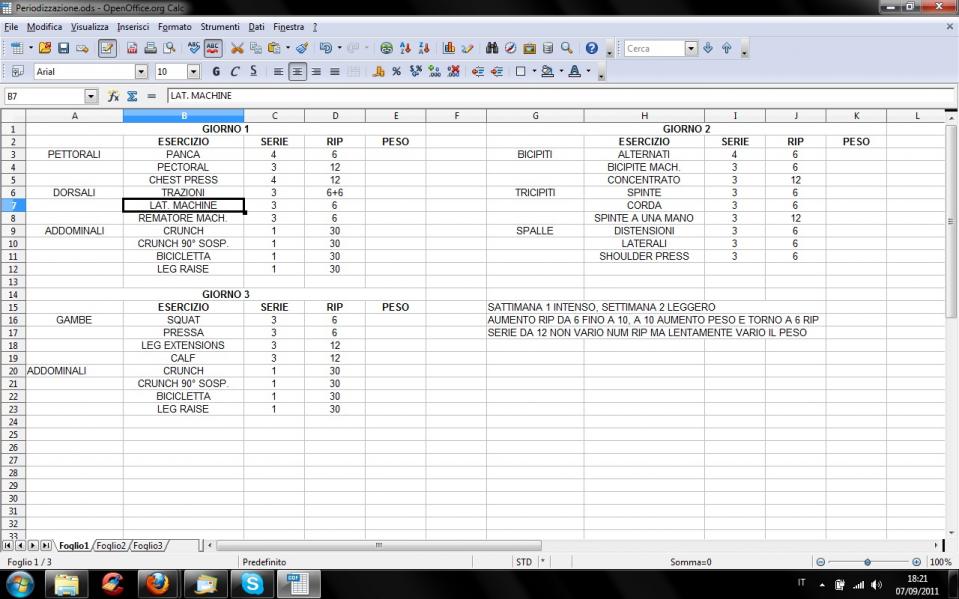The image size is (959, 599).
Task: Launch Firefox from the Windows taskbar
Action: coord(158,582)
